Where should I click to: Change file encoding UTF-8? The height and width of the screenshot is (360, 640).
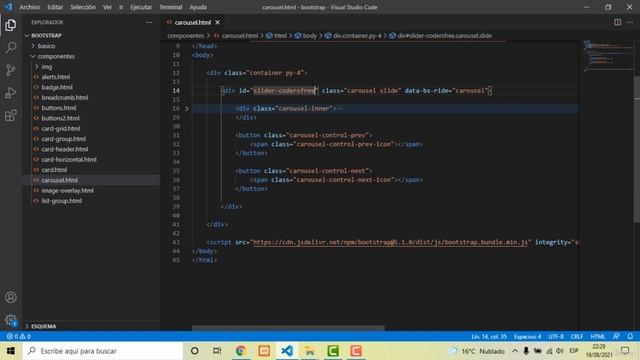(556, 336)
